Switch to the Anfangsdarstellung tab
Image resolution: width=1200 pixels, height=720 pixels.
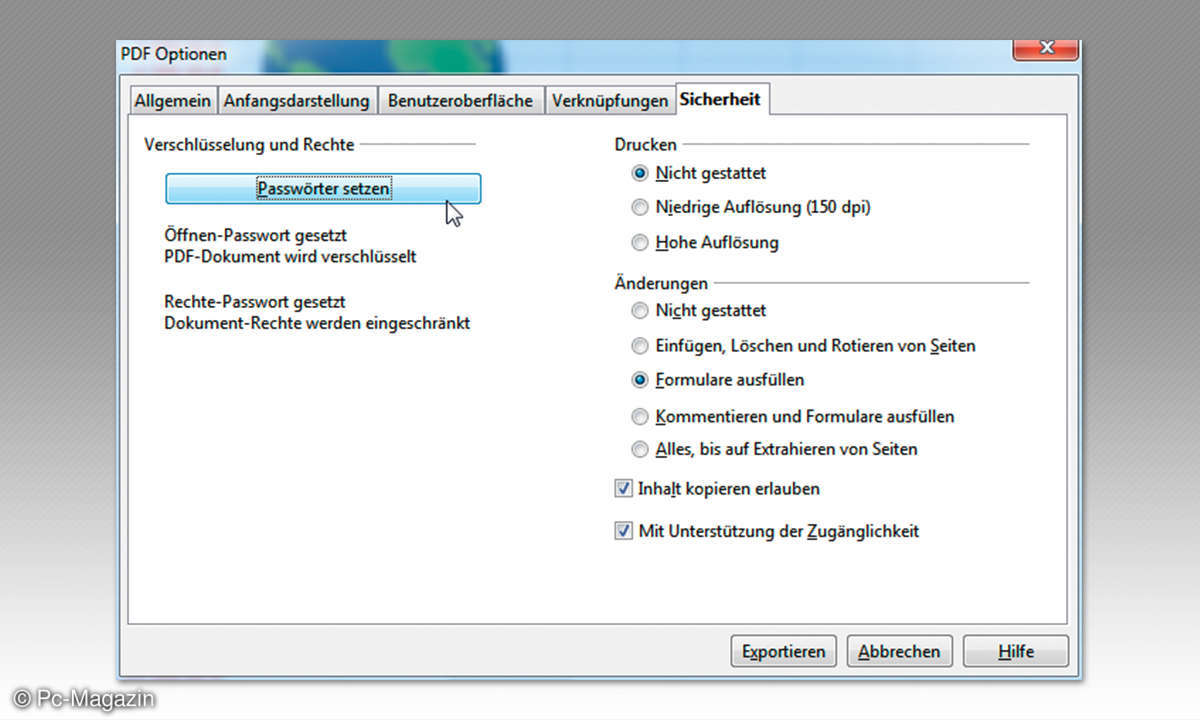pyautogui.click(x=297, y=101)
